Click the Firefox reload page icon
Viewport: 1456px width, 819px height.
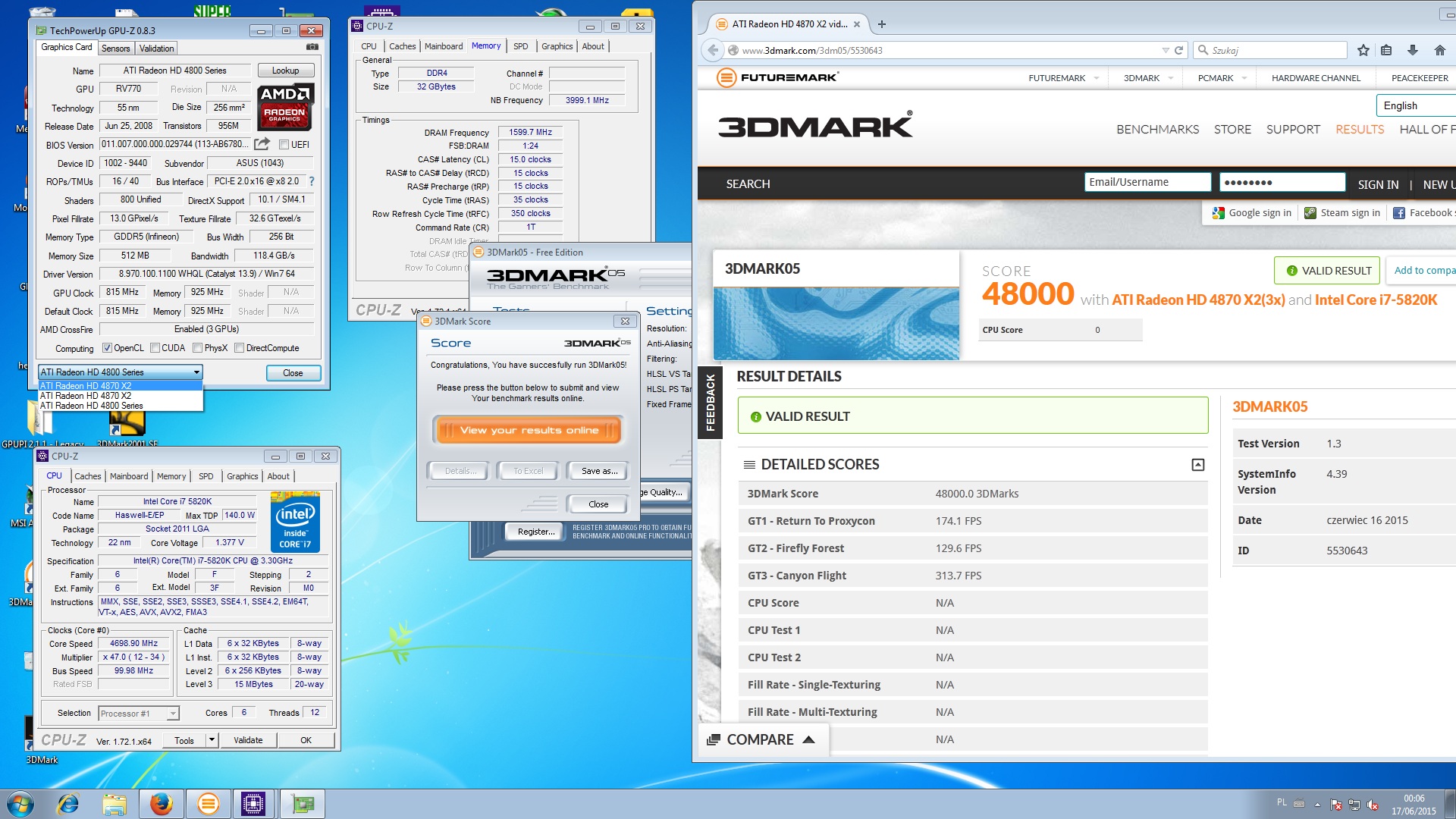pos(1178,50)
